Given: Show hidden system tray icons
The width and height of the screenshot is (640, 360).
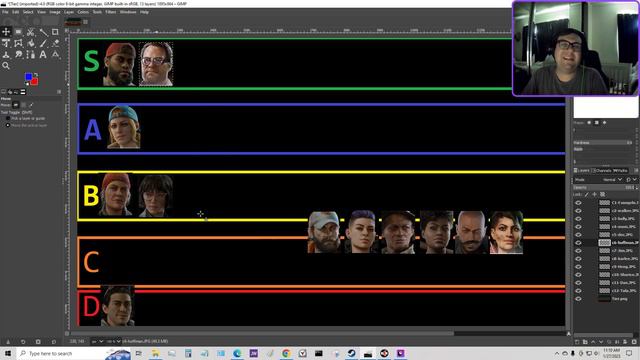Looking at the screenshot, I should 557,353.
